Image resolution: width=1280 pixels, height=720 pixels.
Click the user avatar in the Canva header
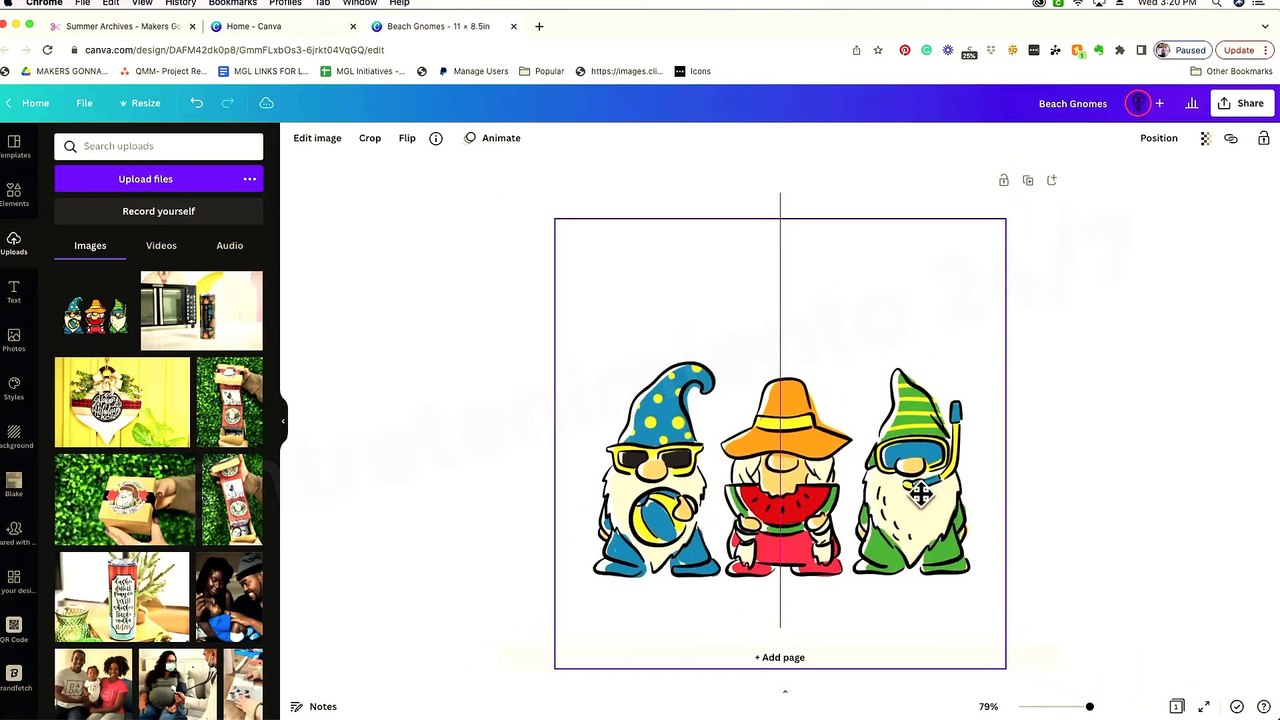1138,103
